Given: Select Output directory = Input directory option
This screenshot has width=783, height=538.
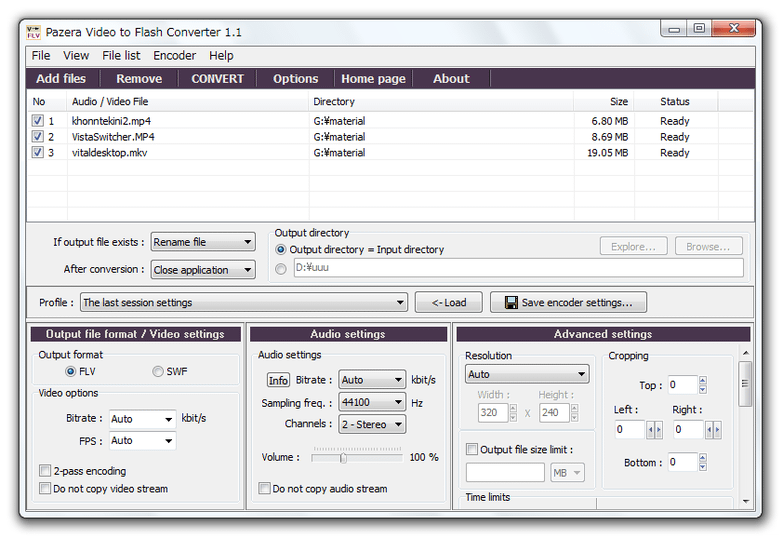Looking at the screenshot, I should [281, 249].
